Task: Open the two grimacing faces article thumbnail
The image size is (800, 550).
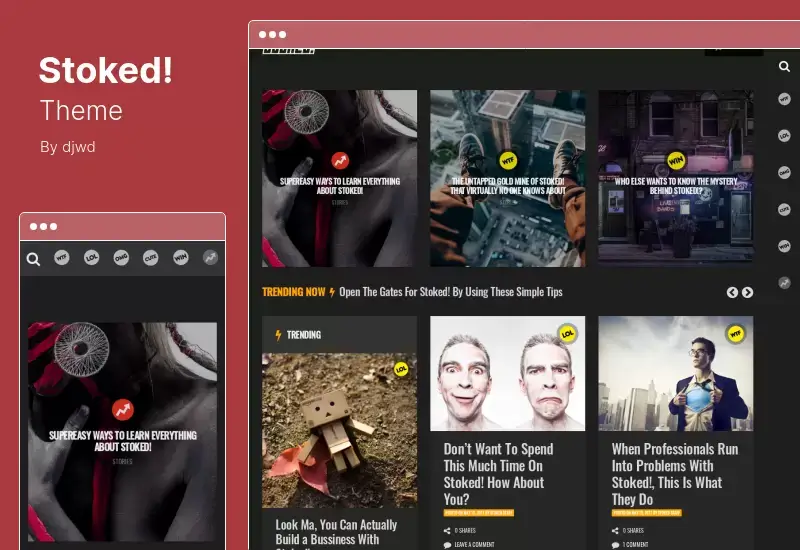Action: pos(508,373)
